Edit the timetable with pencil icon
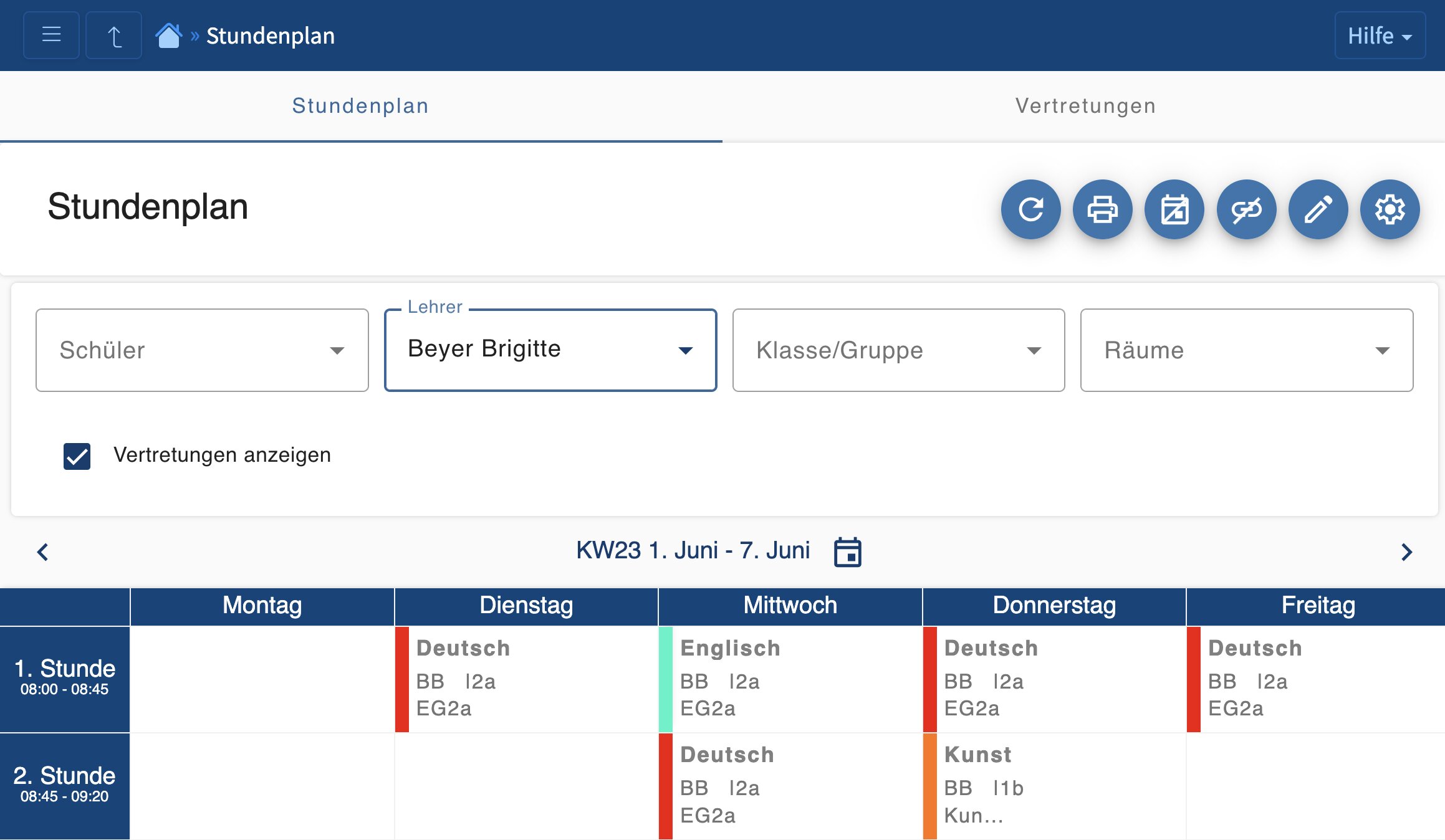Image resolution: width=1445 pixels, height=840 pixels. pyautogui.click(x=1318, y=209)
